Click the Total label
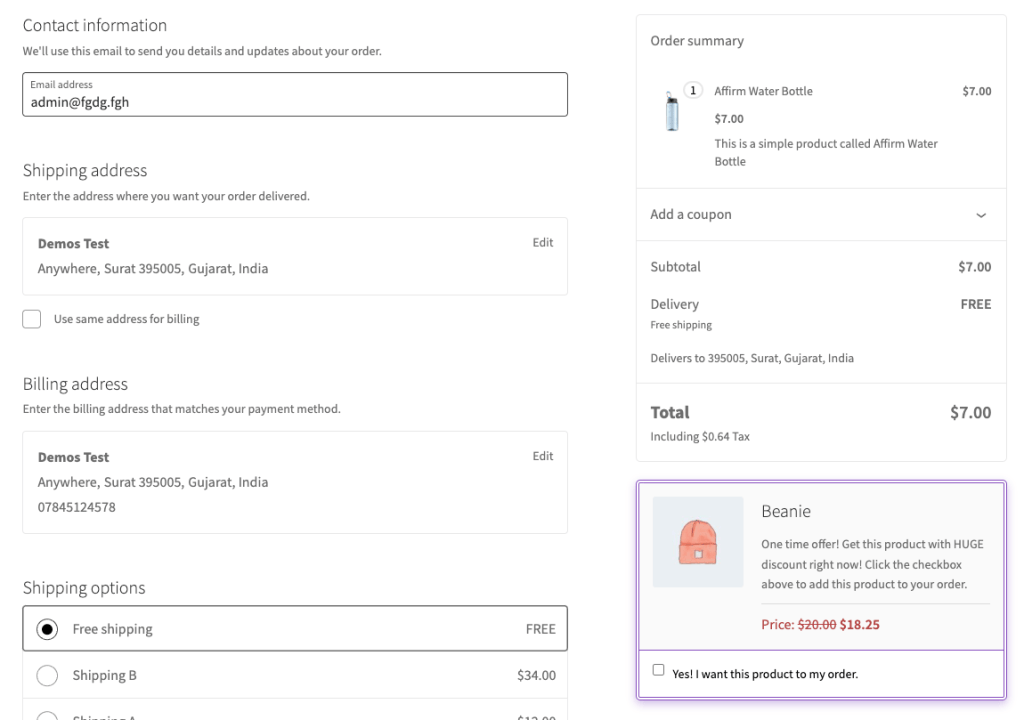 (x=670, y=413)
